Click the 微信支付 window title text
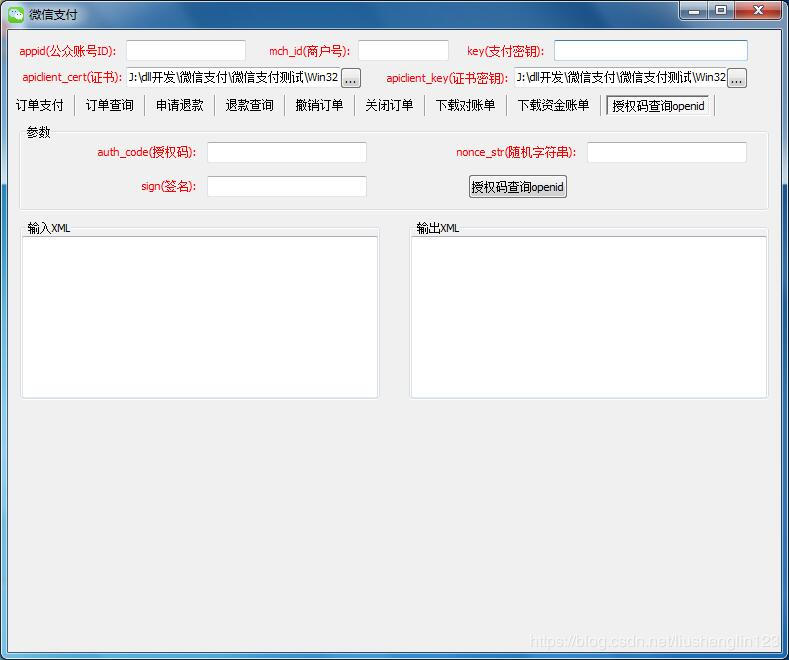789x660 pixels. pyautogui.click(x=53, y=15)
